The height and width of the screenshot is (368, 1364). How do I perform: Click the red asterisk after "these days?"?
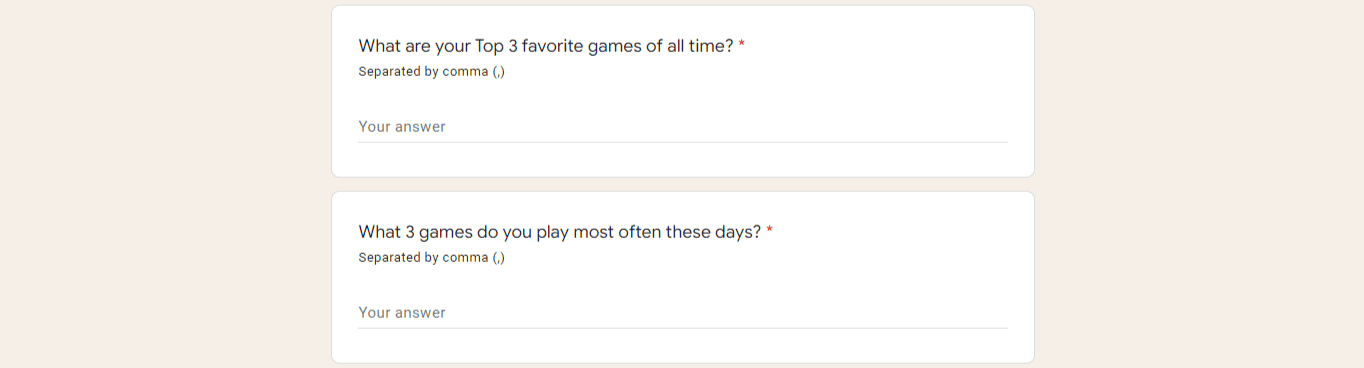(770, 231)
